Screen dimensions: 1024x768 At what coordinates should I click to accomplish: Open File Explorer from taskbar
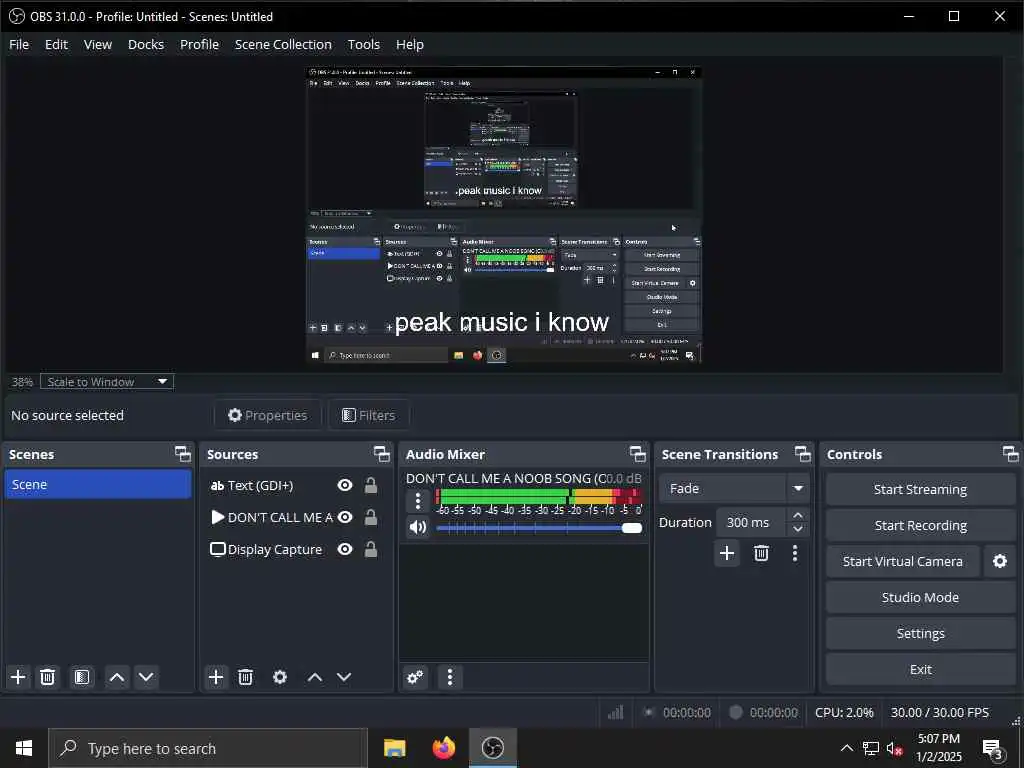click(x=394, y=748)
